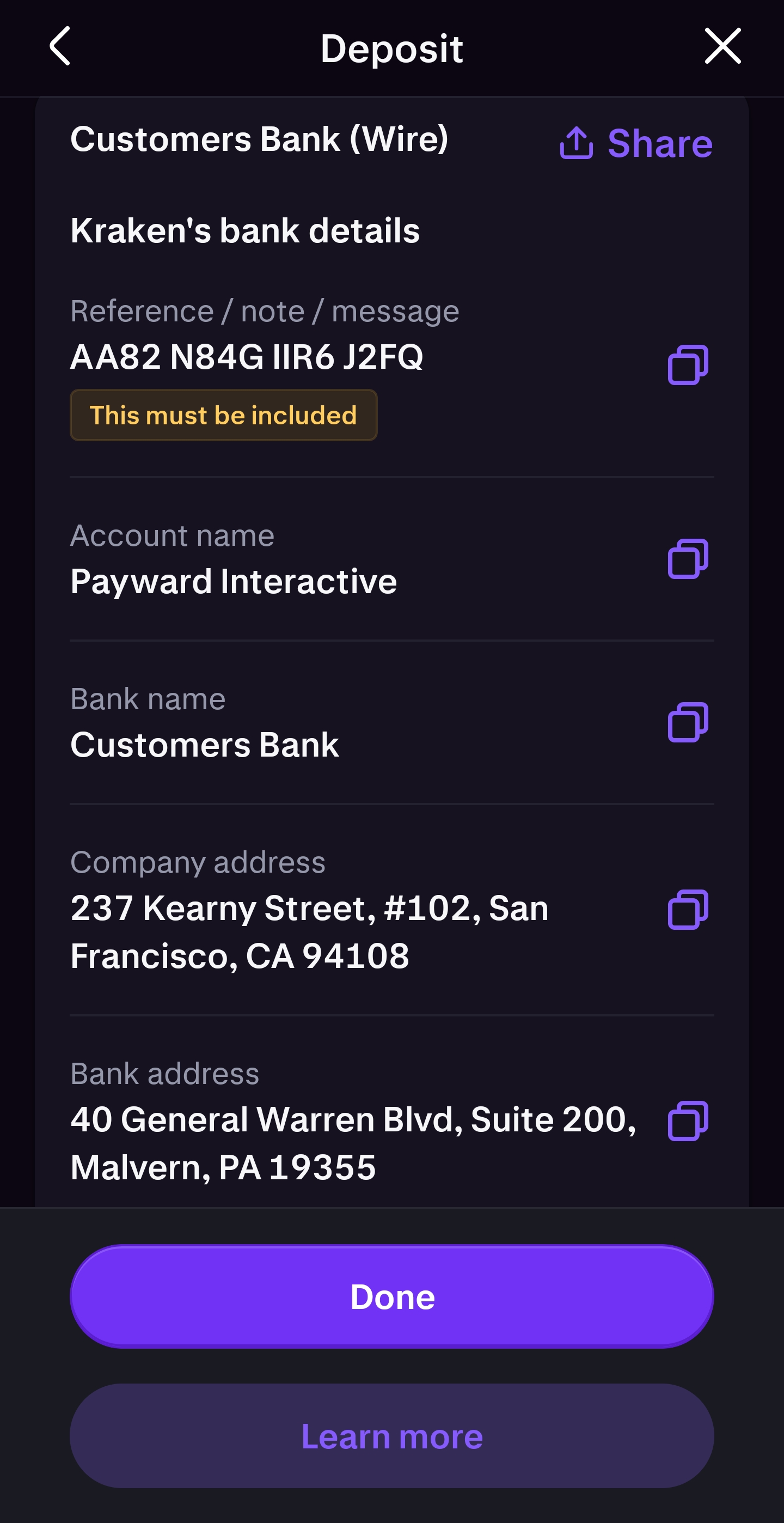Tap the 40 General Warren Blvd address text

click(353, 1143)
